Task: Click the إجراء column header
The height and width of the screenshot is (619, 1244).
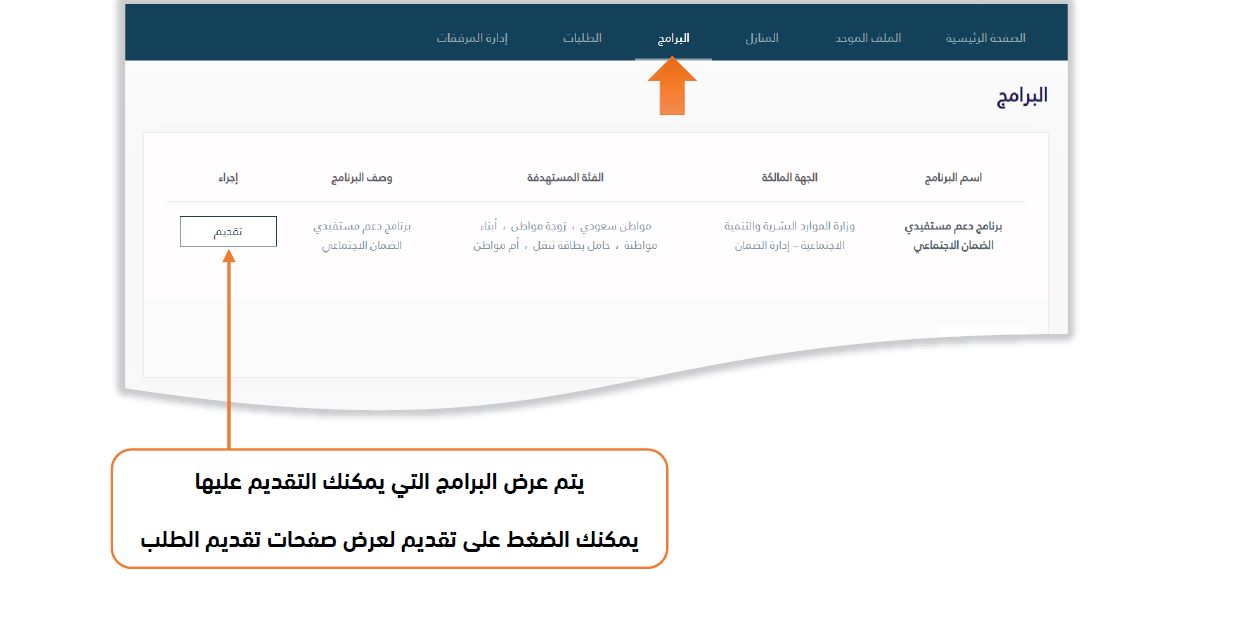Action: click(x=228, y=178)
